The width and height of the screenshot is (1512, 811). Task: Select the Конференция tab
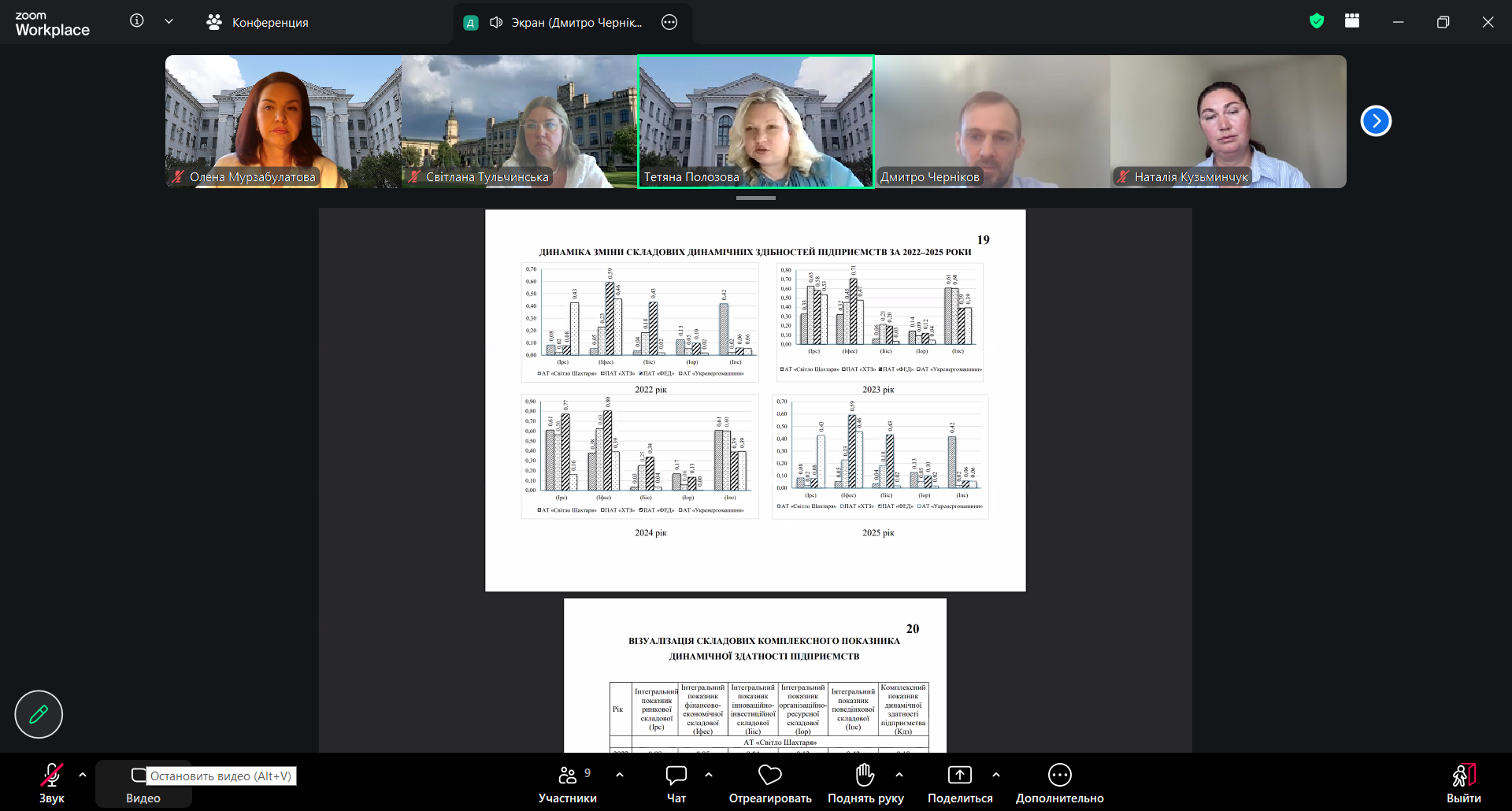[258, 22]
